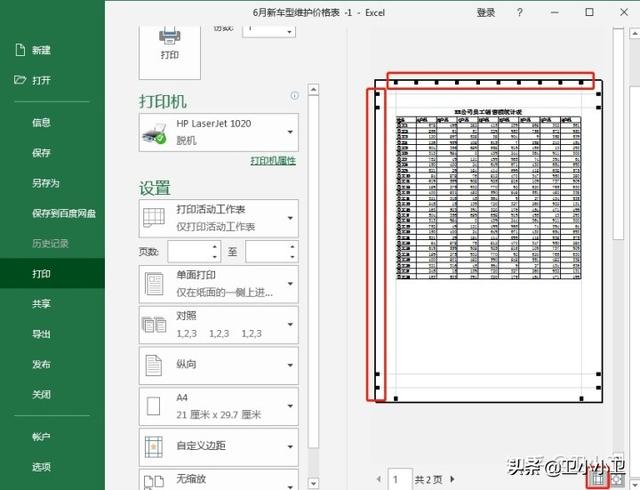This screenshot has width=640, height=490.
Task: Click the current page number field
Action: click(x=400, y=479)
